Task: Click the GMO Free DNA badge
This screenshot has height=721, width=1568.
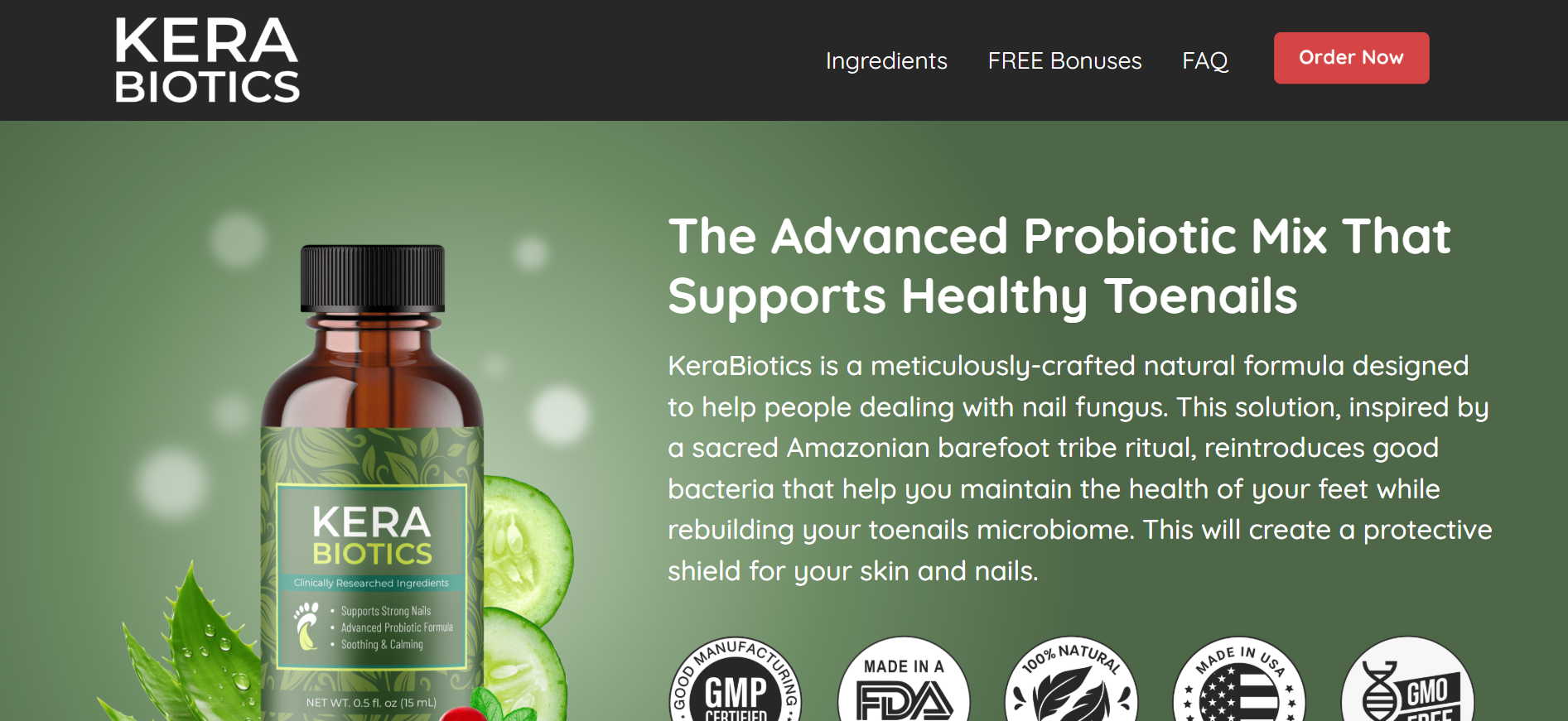Action: [x=1407, y=679]
